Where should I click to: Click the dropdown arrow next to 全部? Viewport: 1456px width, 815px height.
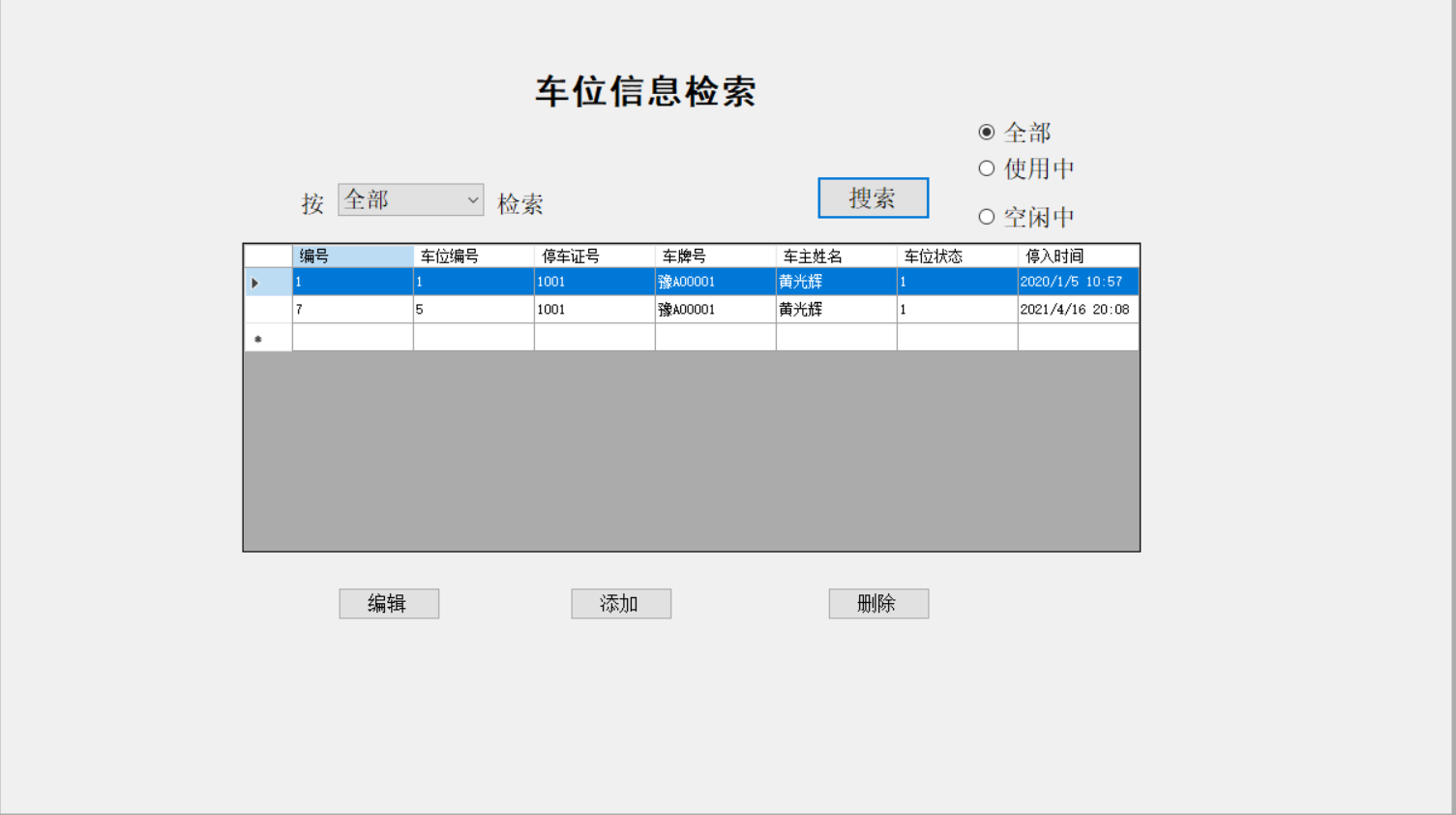pos(472,198)
